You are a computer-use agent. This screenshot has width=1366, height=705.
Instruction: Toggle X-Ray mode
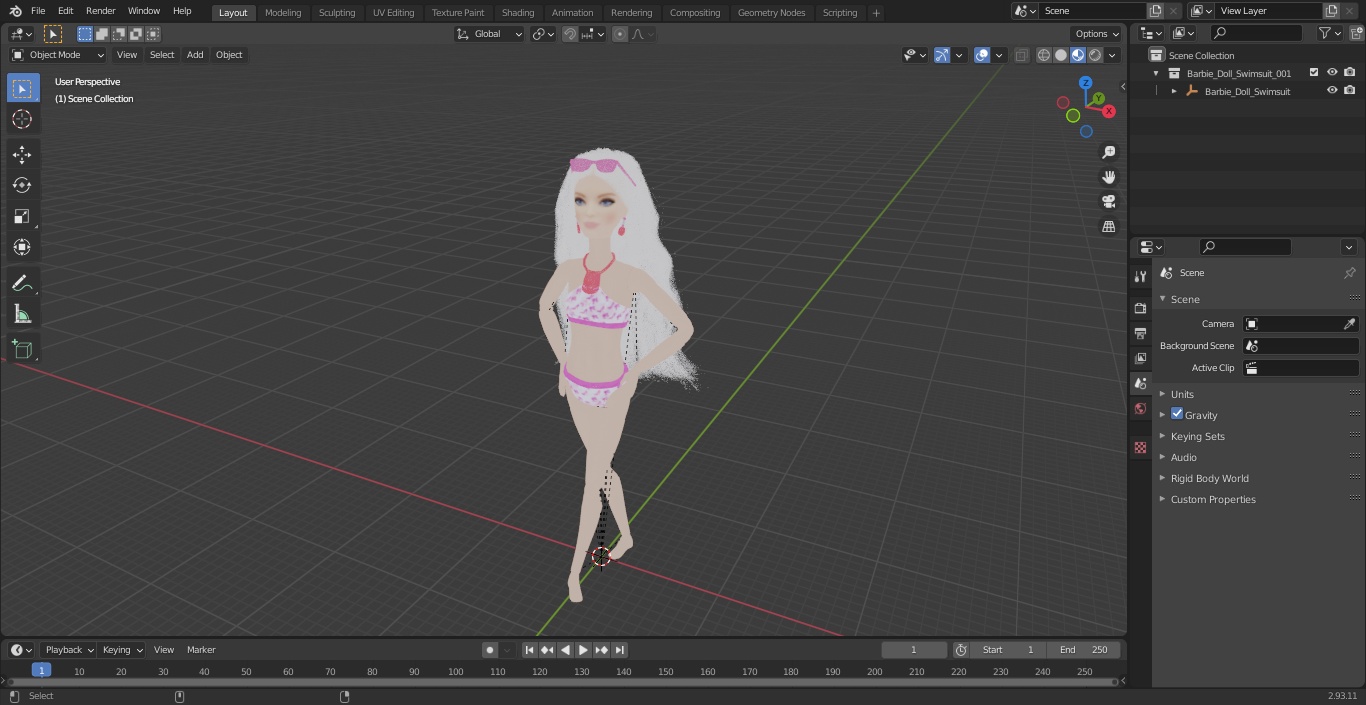pos(1021,55)
